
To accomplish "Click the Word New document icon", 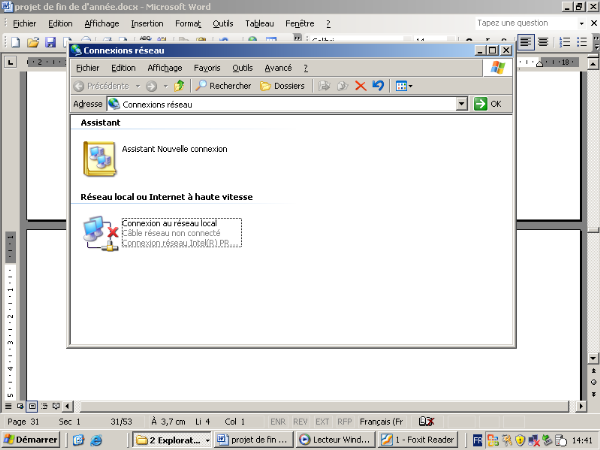I will [16, 42].
